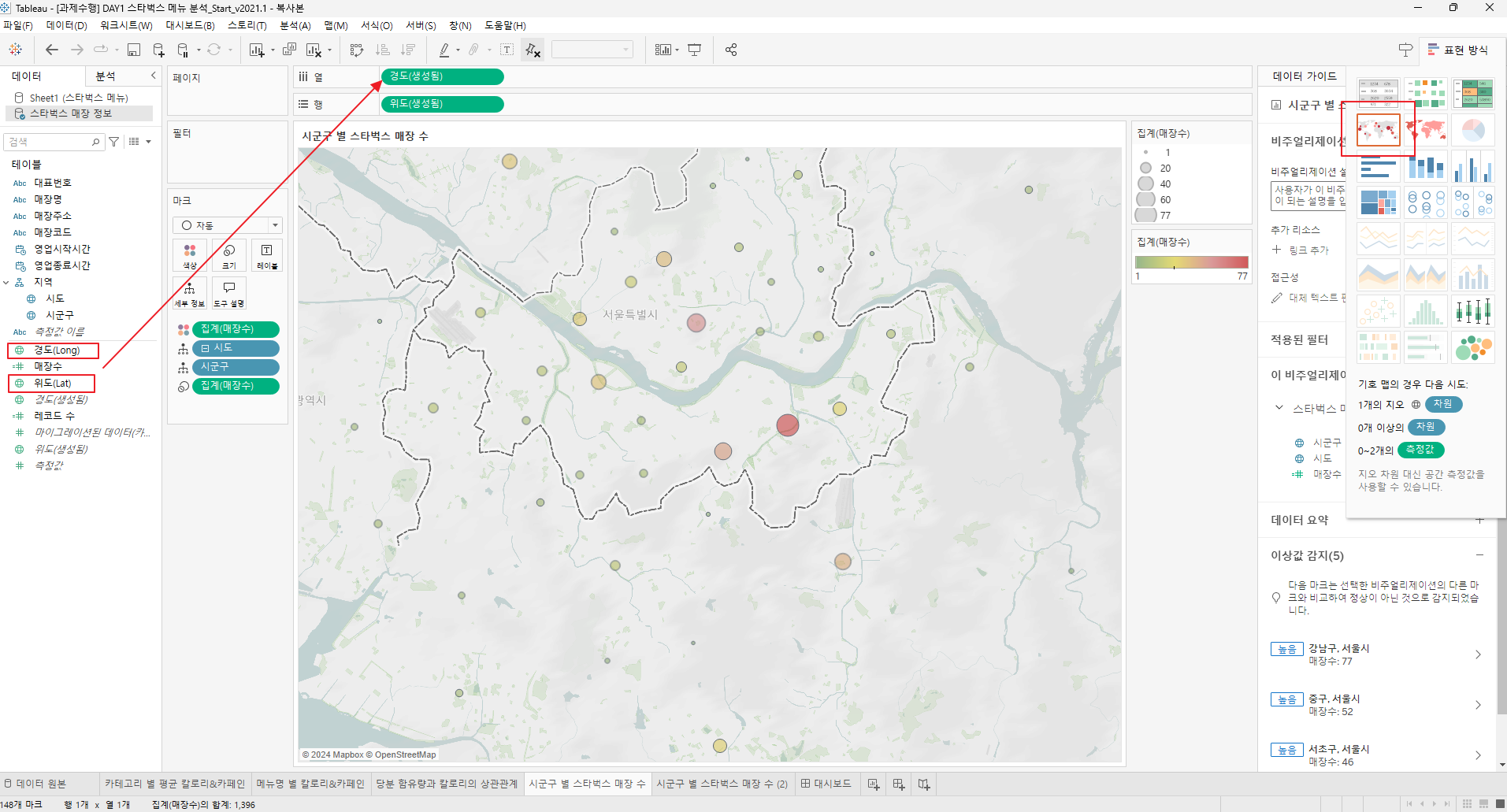The image size is (1507, 812).
Task: Click the size 77 legend circle
Action: tap(1145, 215)
